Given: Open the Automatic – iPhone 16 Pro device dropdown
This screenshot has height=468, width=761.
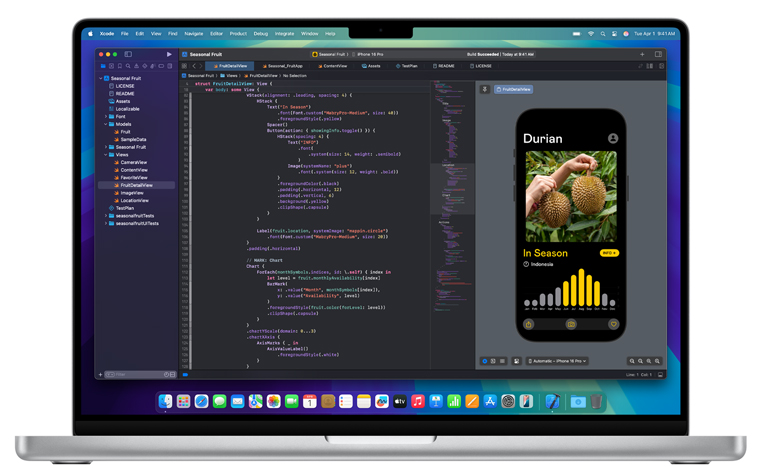Looking at the screenshot, I should (x=558, y=361).
